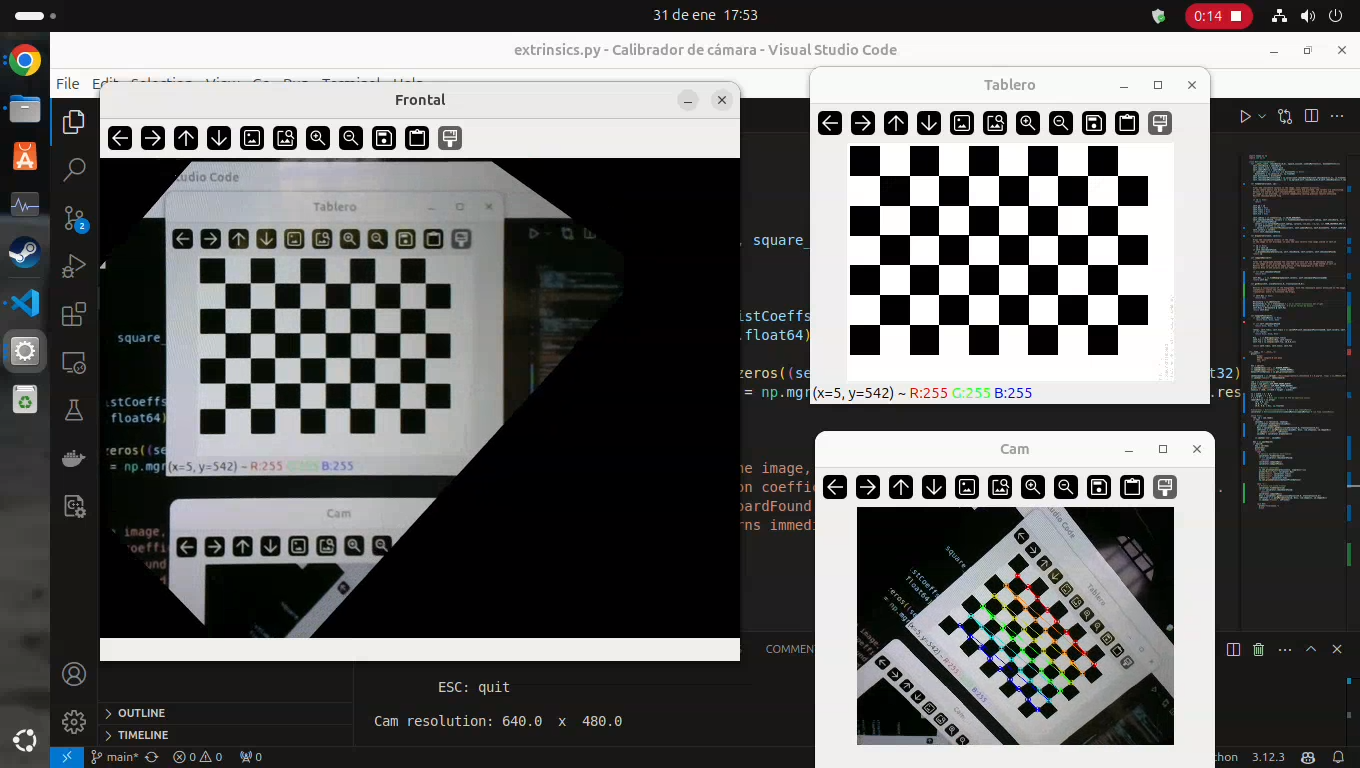Open Docker view in activity bar

click(x=74, y=458)
